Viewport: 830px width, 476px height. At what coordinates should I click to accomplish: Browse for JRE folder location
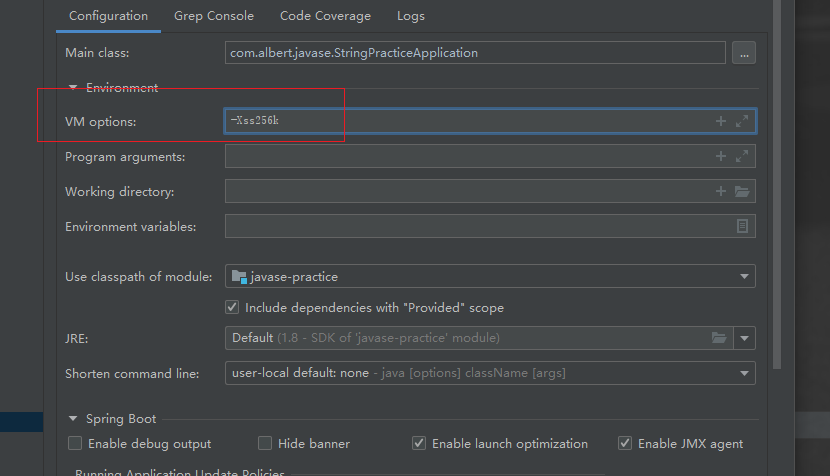tap(719, 338)
